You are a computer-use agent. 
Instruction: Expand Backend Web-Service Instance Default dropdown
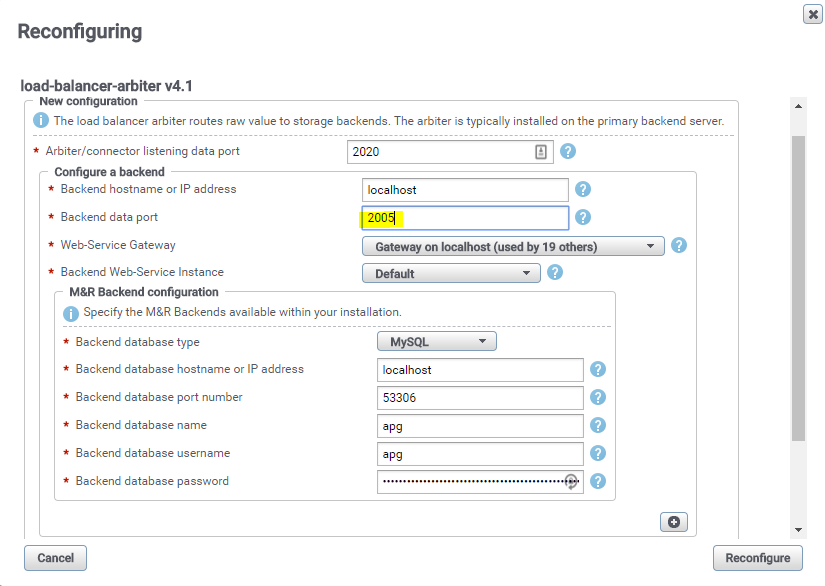[x=450, y=273]
